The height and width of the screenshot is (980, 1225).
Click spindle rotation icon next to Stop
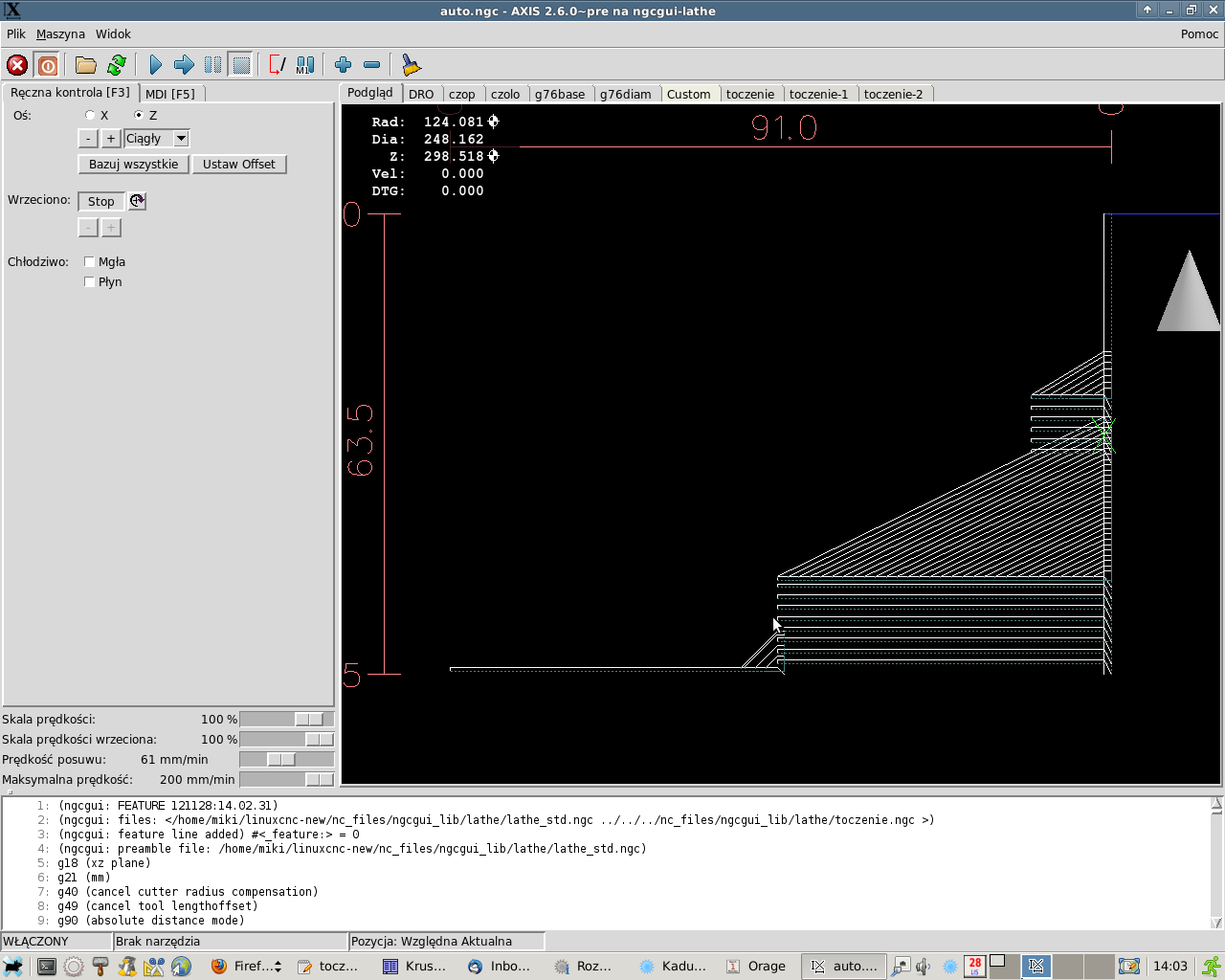[137, 201]
